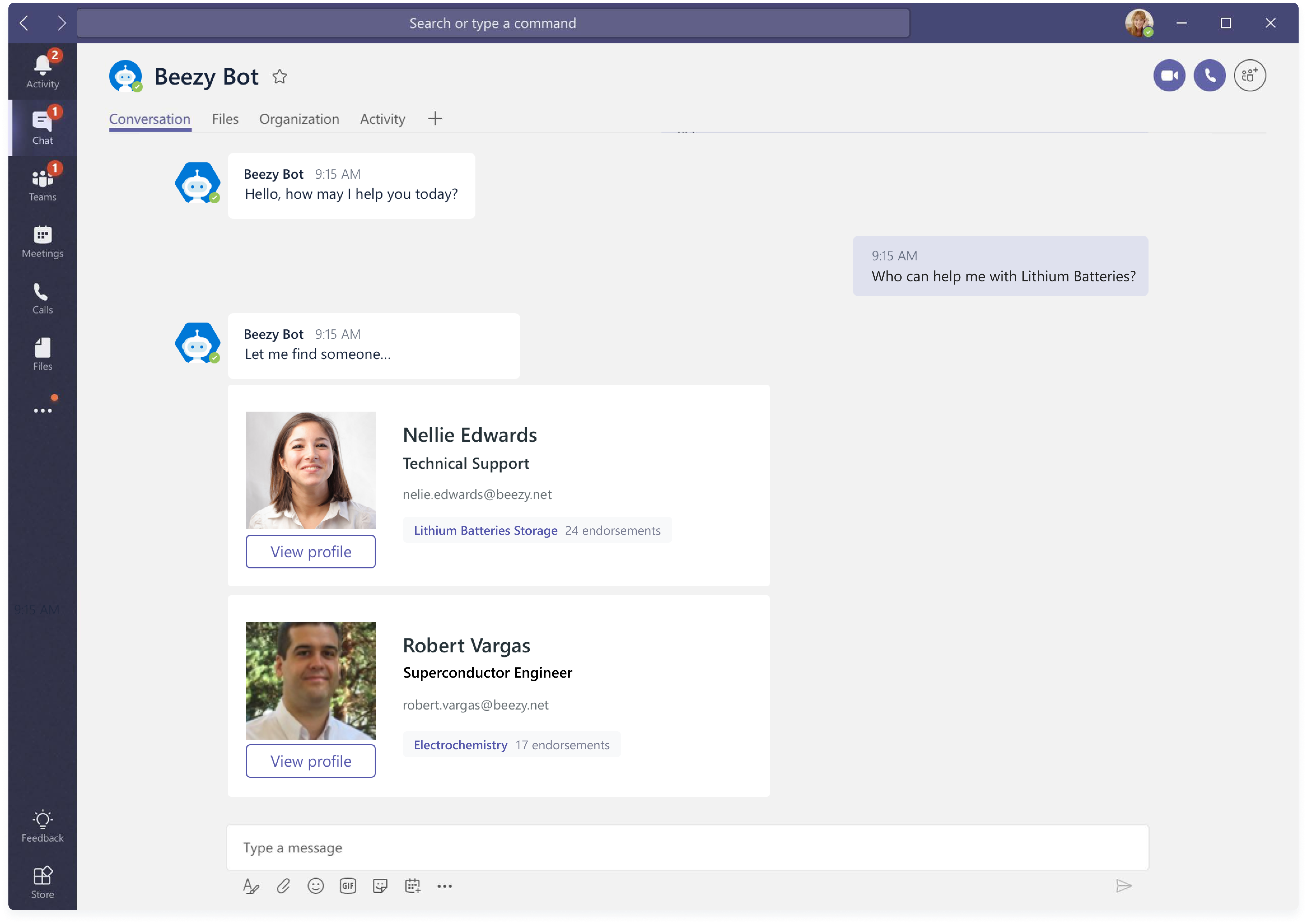Image resolution: width=1307 pixels, height=924 pixels.
Task: Send the message with arrow icon
Action: pos(1123,885)
